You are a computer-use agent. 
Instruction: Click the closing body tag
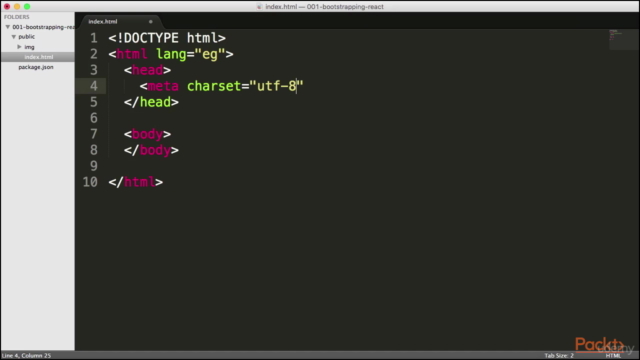(x=151, y=150)
